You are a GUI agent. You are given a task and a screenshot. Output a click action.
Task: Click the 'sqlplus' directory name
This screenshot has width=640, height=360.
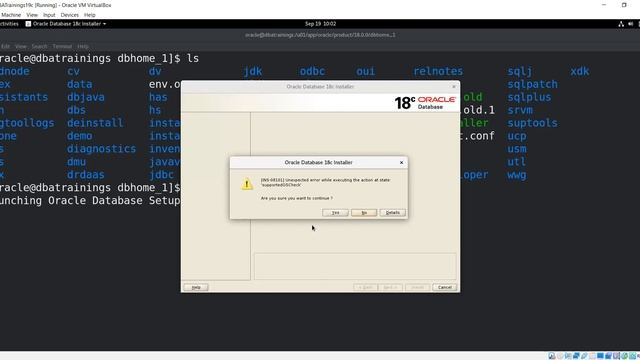point(529,97)
